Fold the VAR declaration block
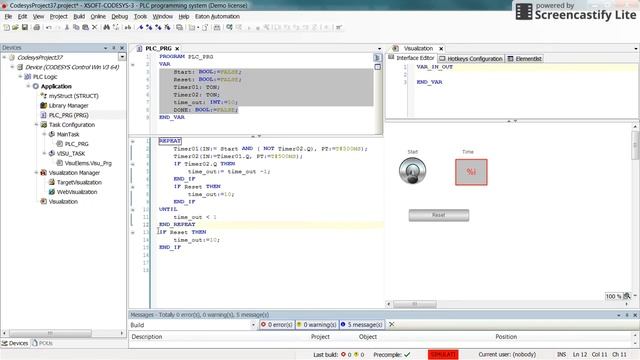The image size is (640, 360). pos(133,65)
